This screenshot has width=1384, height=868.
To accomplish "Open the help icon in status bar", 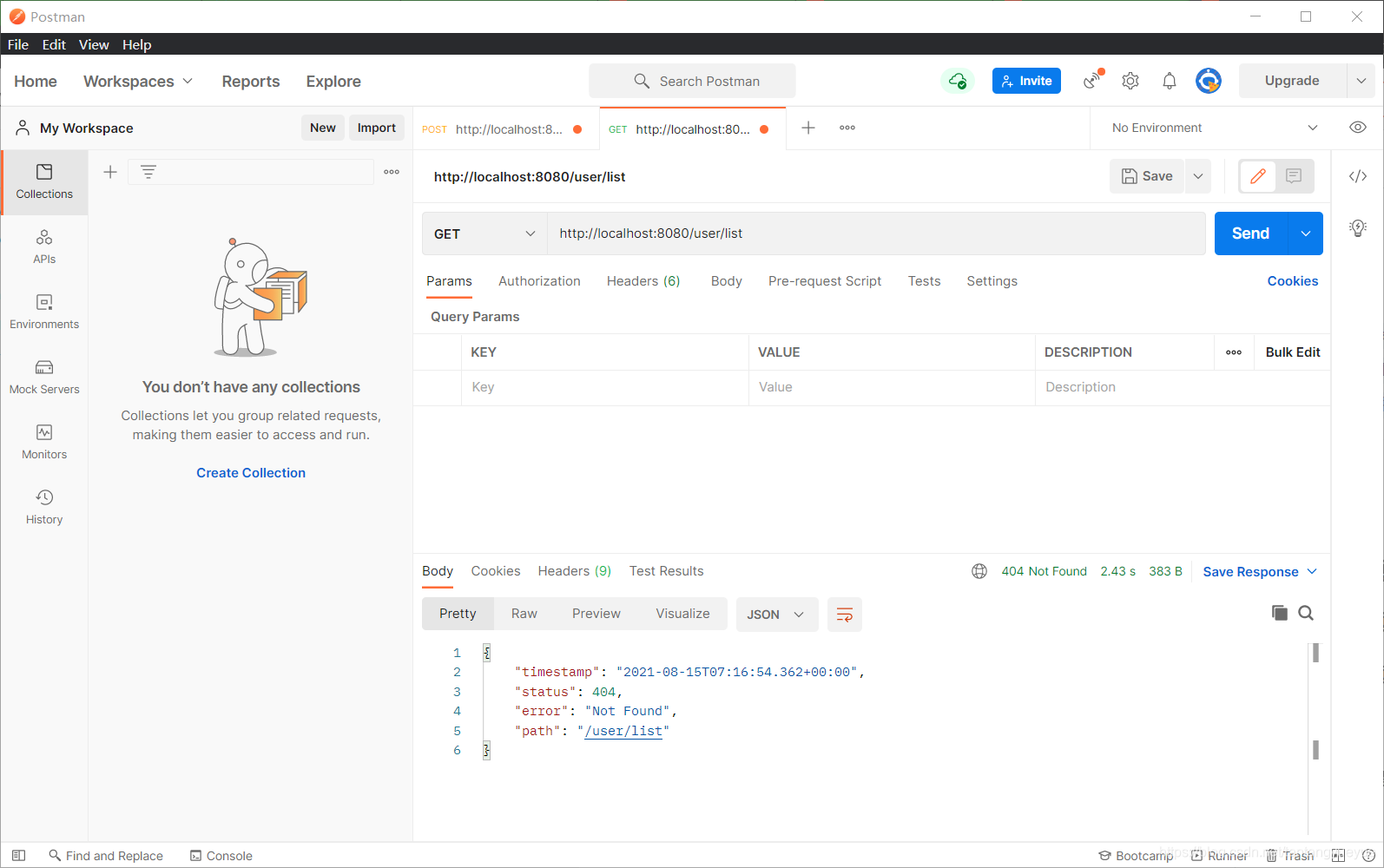I will [x=1368, y=855].
